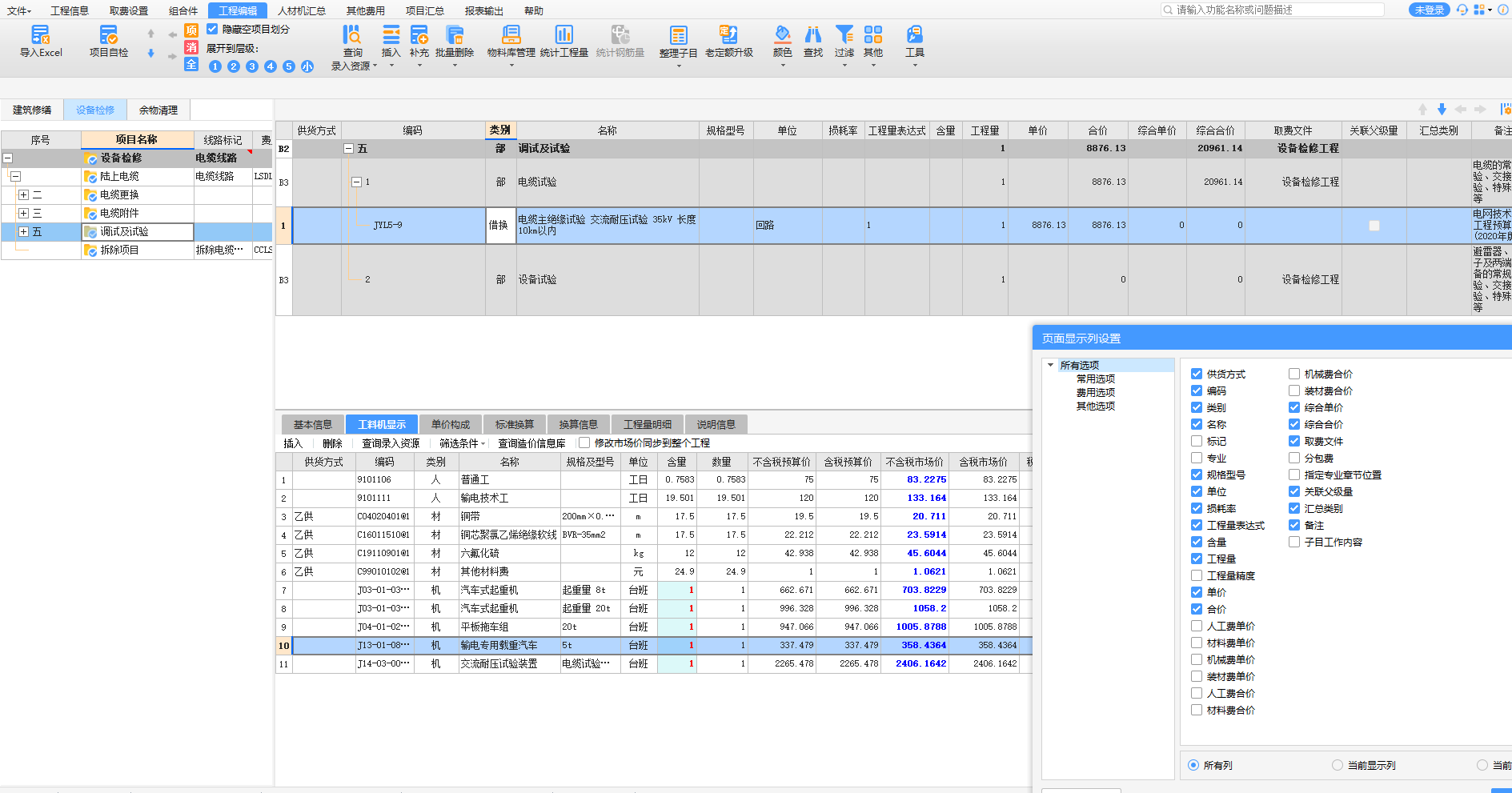Expand the 三 电缆附件 tree node
This screenshot has width=1512, height=793.
[23, 213]
